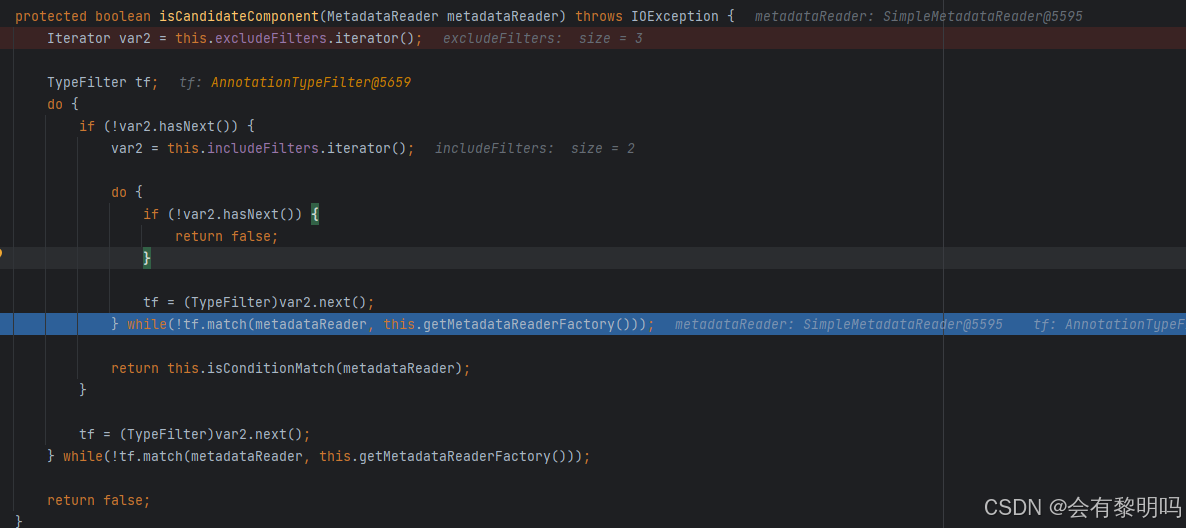Click the outer "do" keyword below TypeFilter tf
The image size is (1186, 528).
[x=55, y=104]
